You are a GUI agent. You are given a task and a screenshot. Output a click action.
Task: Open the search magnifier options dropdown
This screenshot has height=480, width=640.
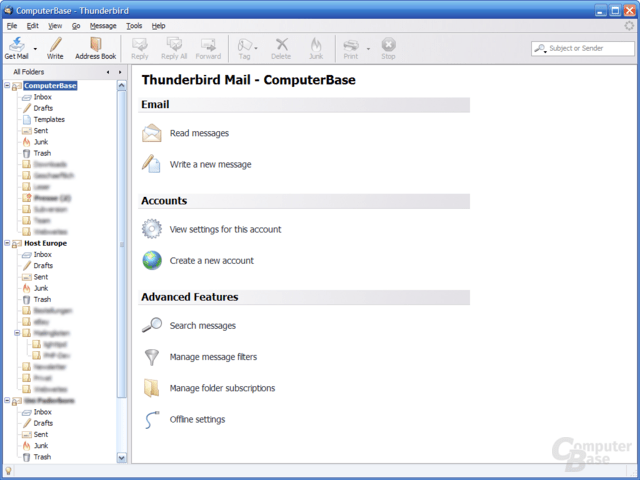pyautogui.click(x=540, y=49)
